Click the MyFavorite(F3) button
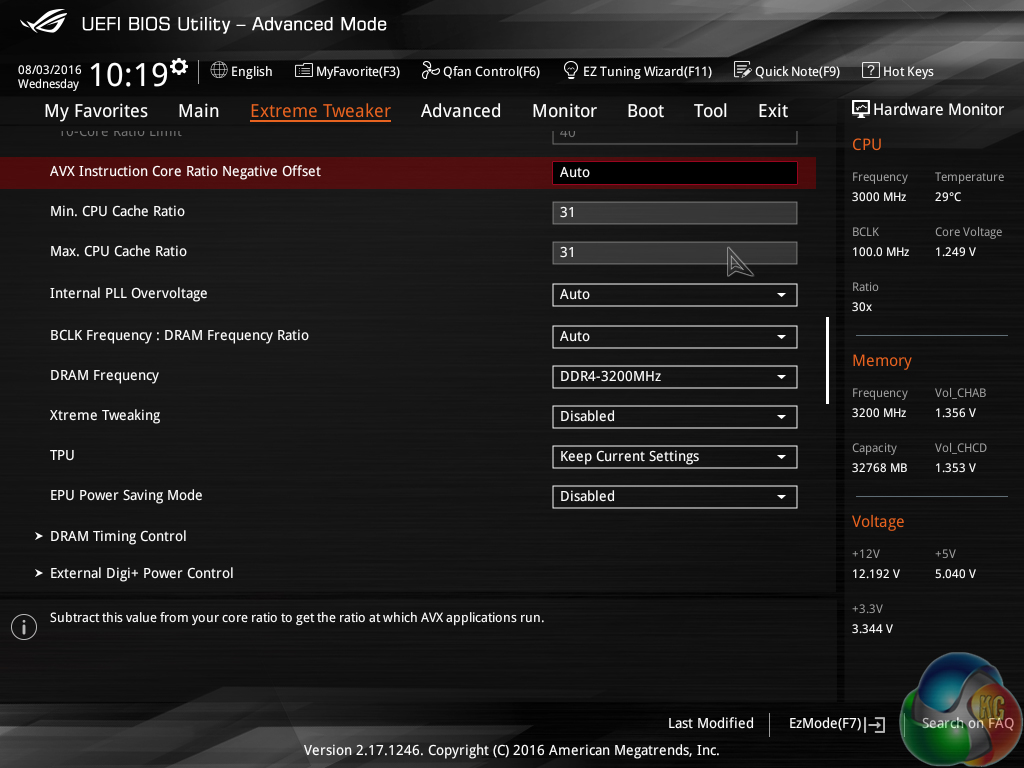The height and width of the screenshot is (768, 1024). [x=347, y=71]
